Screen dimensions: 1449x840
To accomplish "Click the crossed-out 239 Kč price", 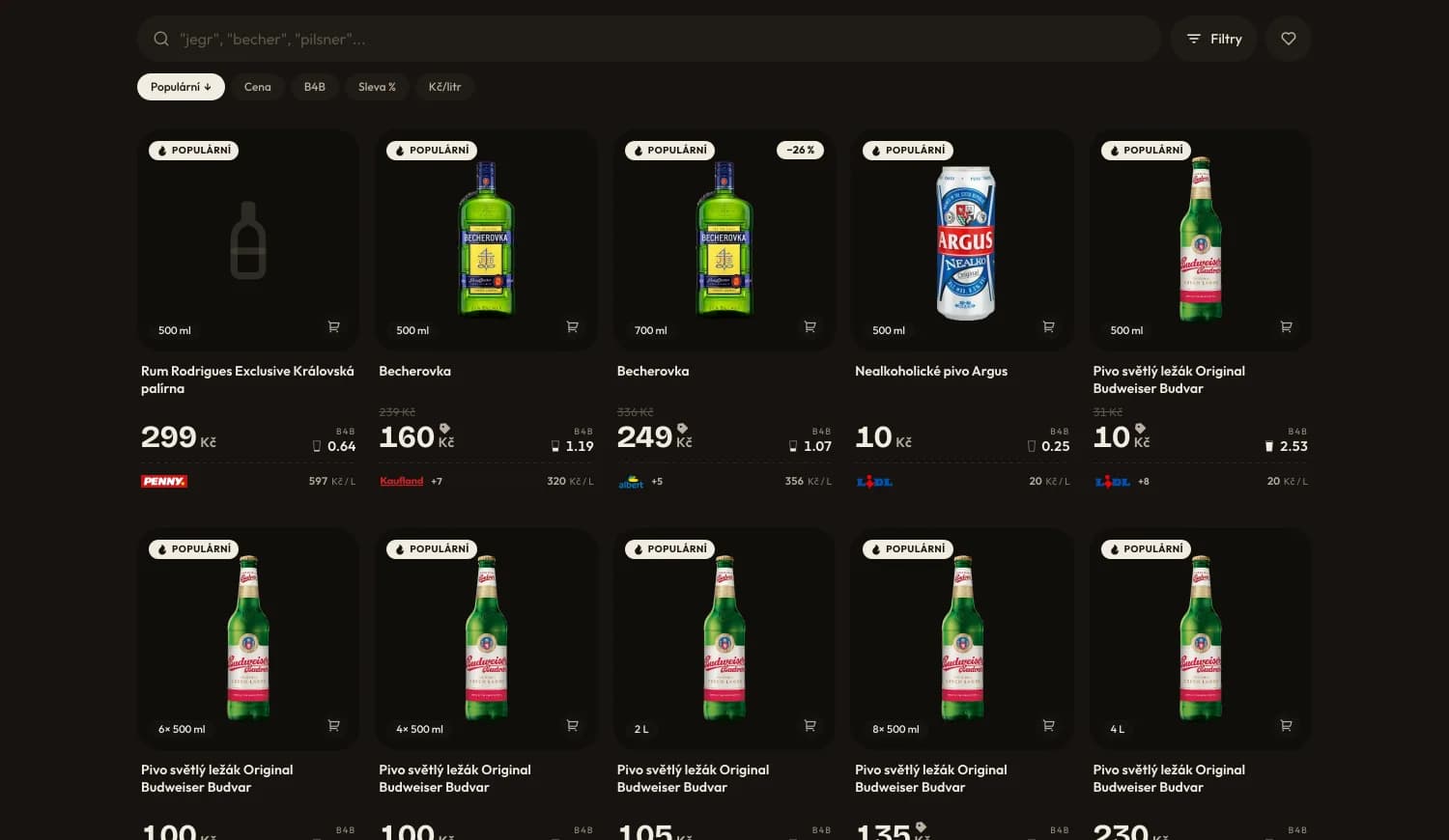I will (397, 412).
